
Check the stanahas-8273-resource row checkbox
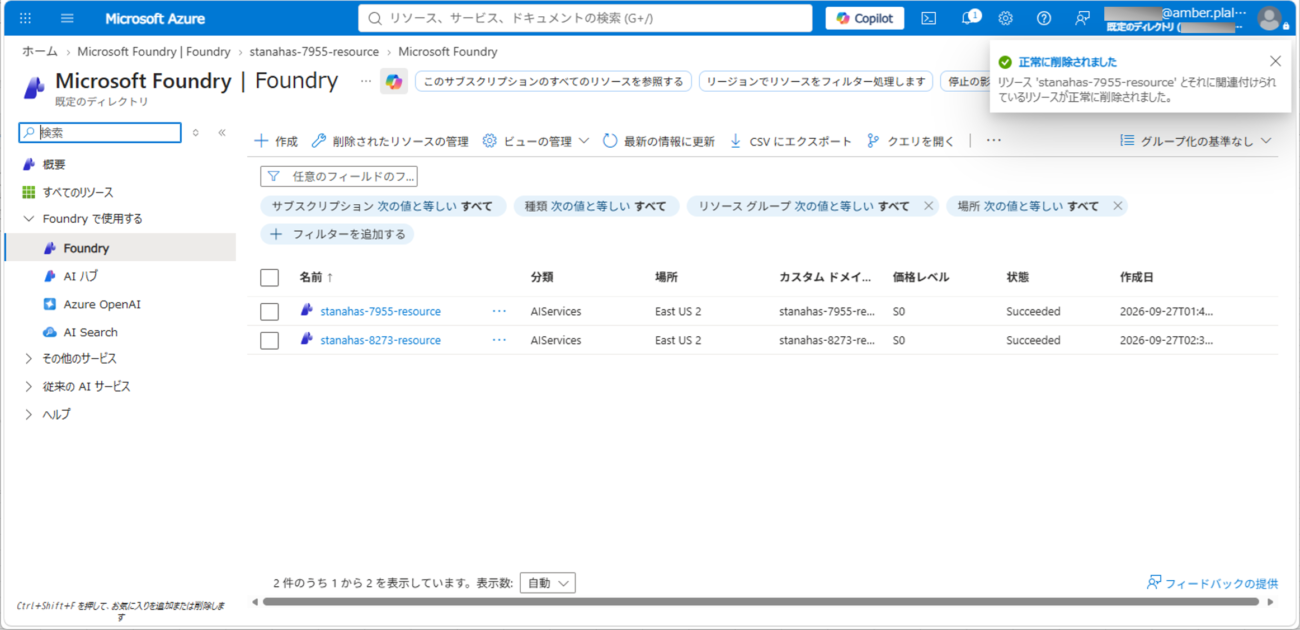coord(269,340)
